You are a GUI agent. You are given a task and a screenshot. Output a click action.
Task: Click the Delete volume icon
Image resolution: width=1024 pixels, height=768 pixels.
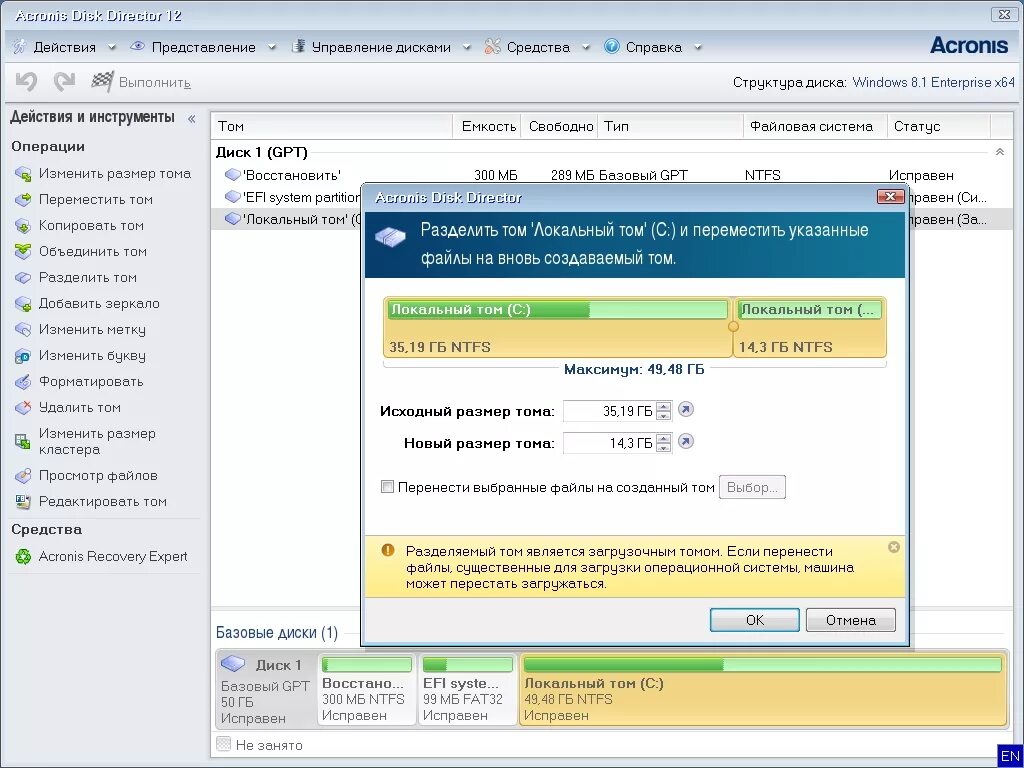[x=23, y=408]
